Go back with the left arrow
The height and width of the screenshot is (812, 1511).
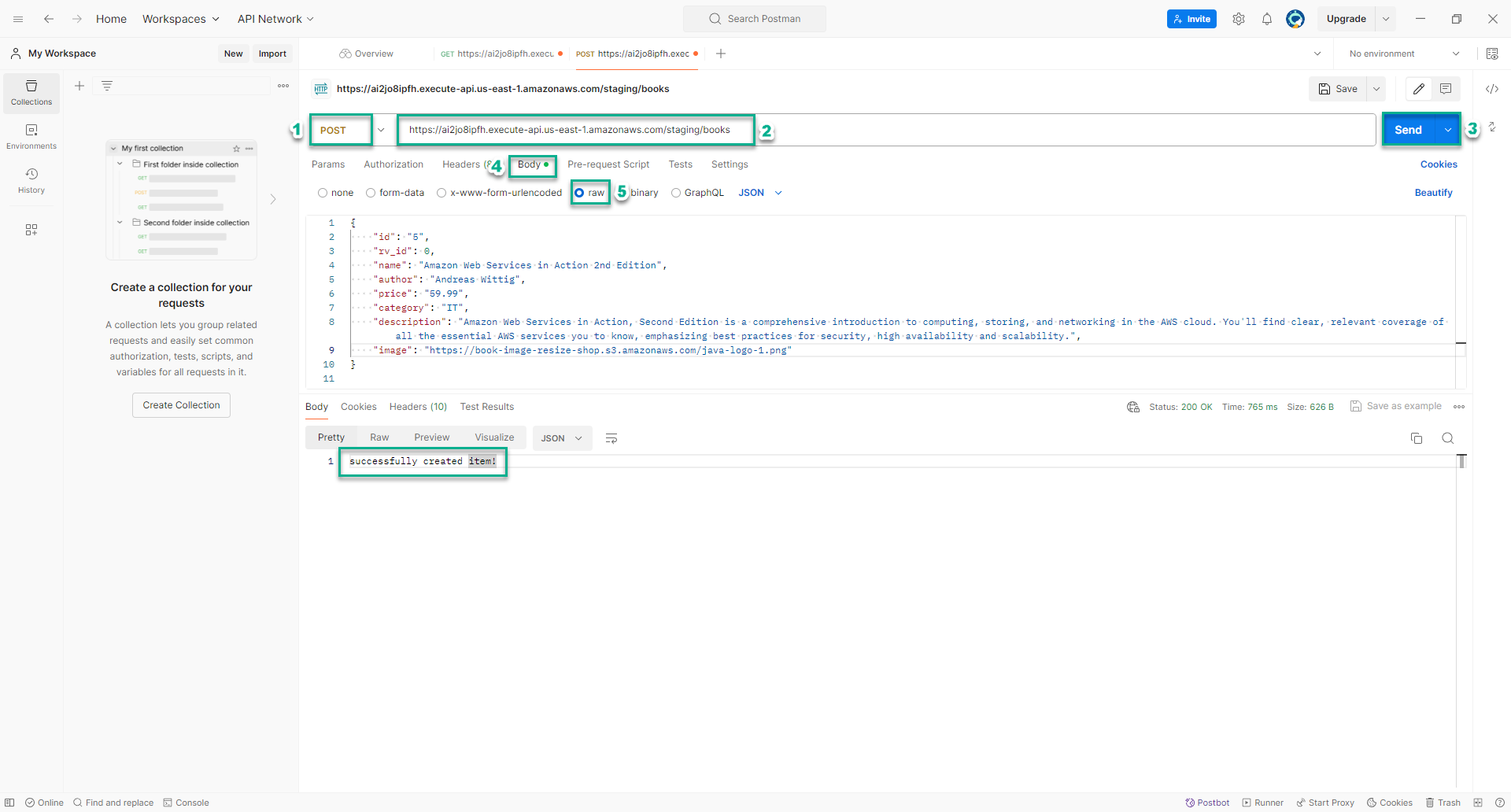(49, 19)
